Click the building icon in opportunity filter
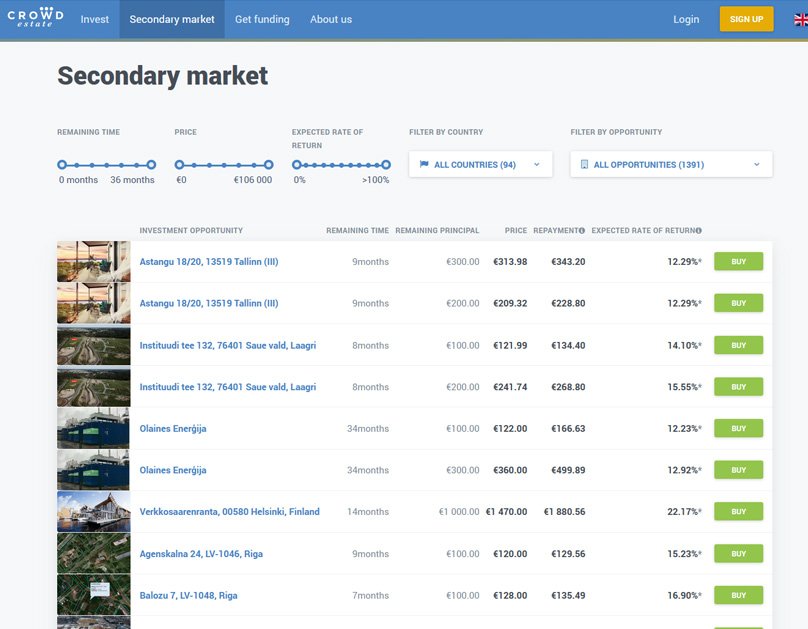 coord(585,165)
